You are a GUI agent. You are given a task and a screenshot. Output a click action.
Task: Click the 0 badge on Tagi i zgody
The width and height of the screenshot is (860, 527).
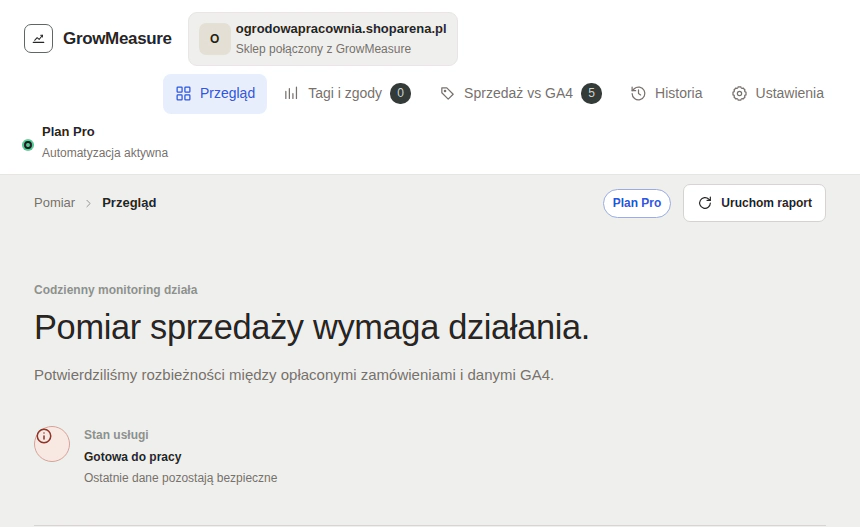click(x=400, y=93)
